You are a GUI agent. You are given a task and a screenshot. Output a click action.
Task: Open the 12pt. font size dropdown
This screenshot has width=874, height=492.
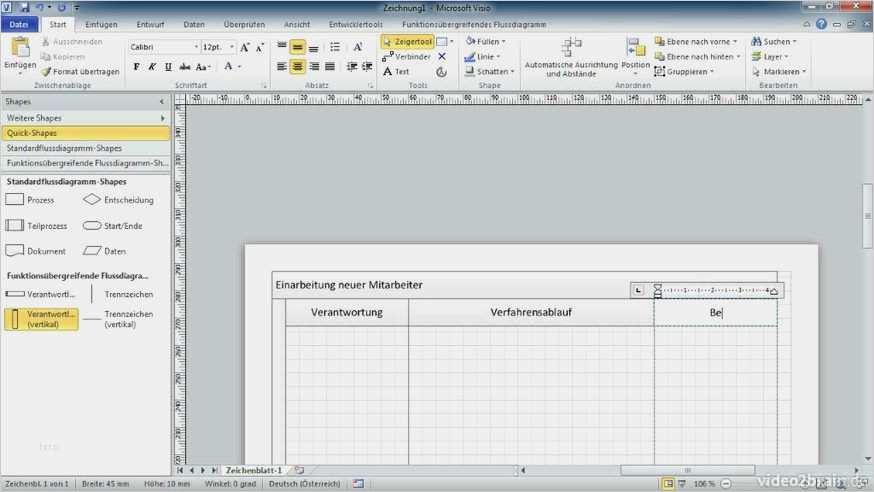232,47
